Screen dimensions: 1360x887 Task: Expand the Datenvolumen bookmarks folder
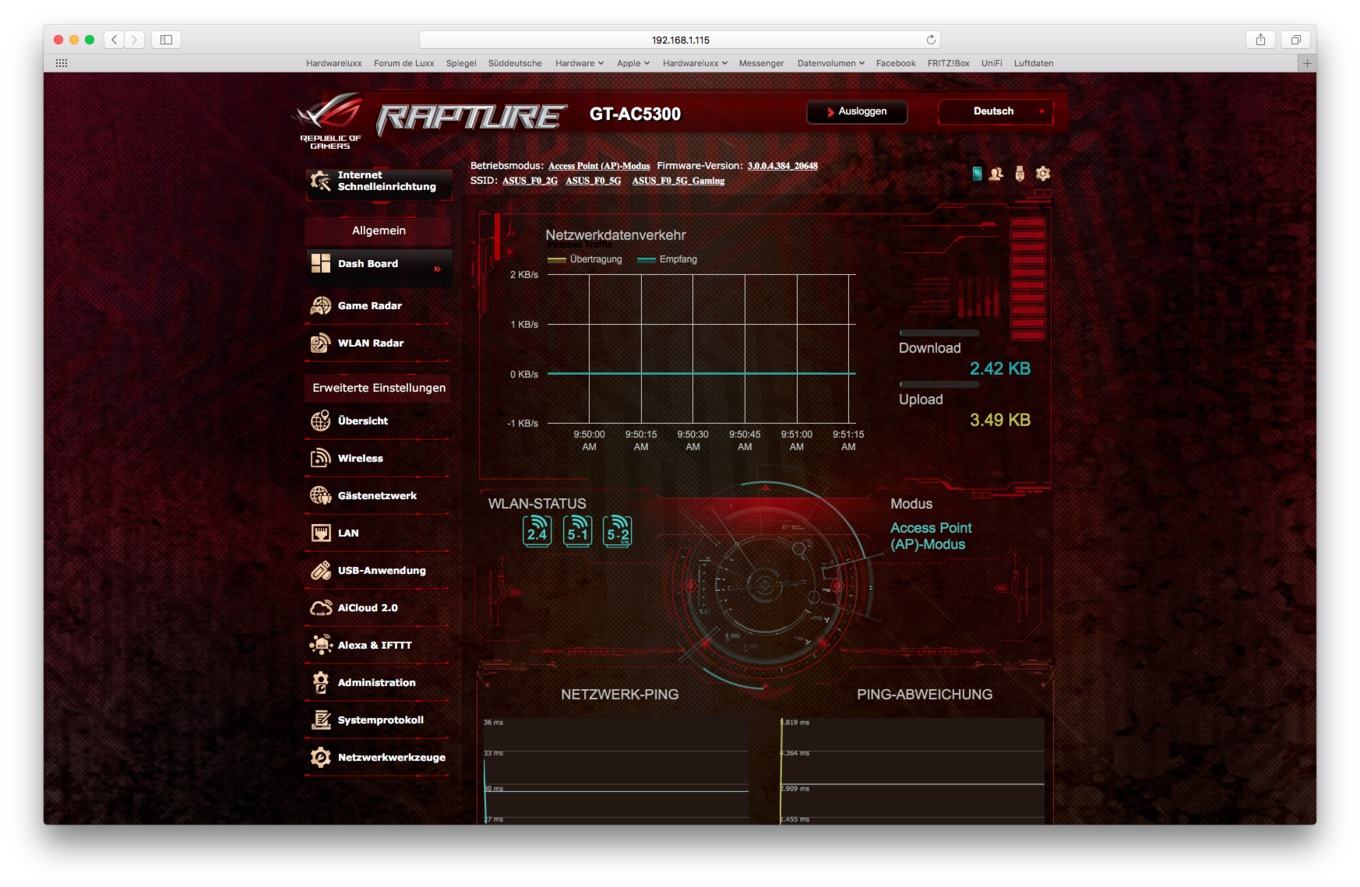(x=831, y=63)
